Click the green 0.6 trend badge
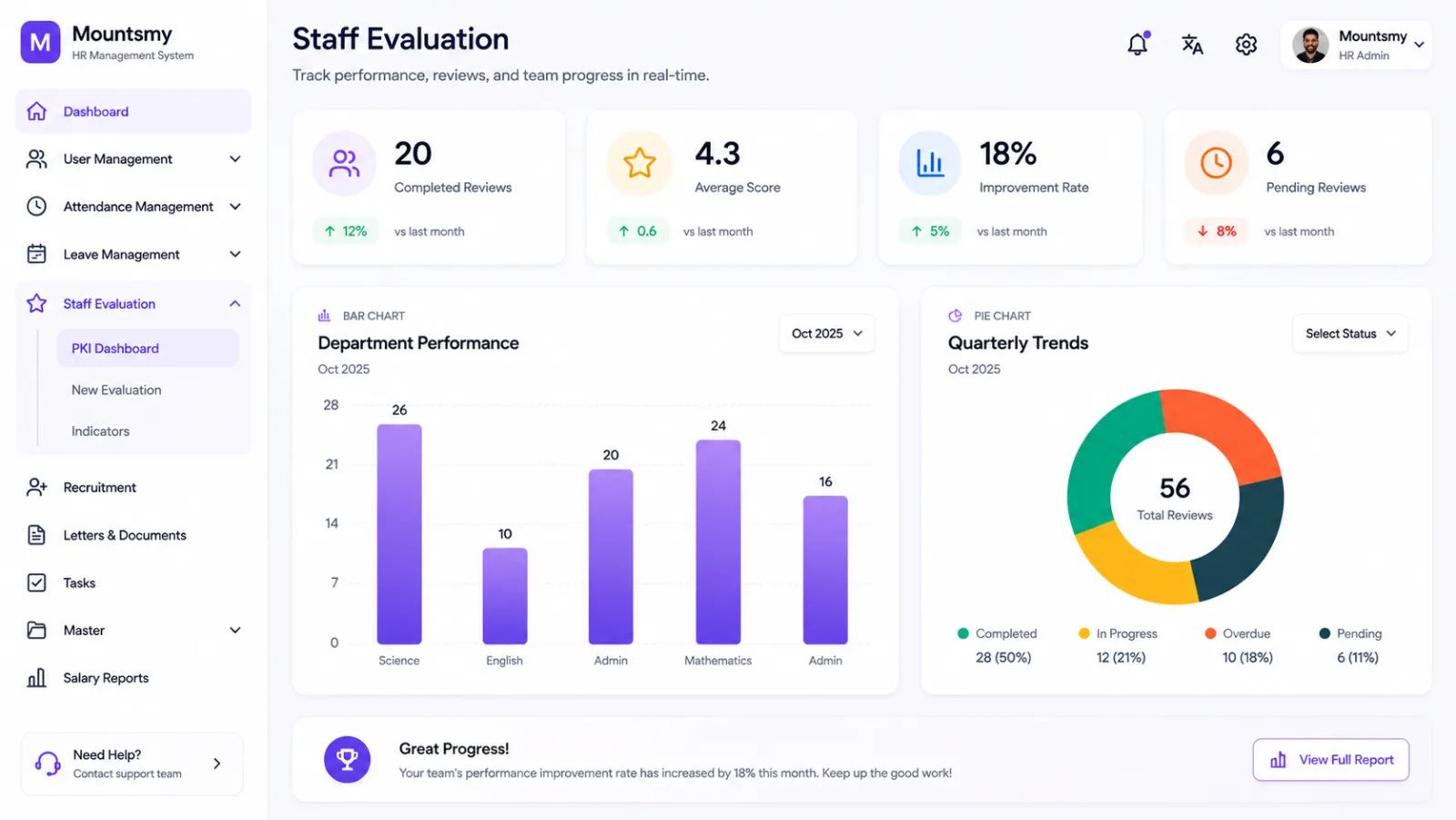The width and height of the screenshot is (1456, 820). [x=638, y=231]
